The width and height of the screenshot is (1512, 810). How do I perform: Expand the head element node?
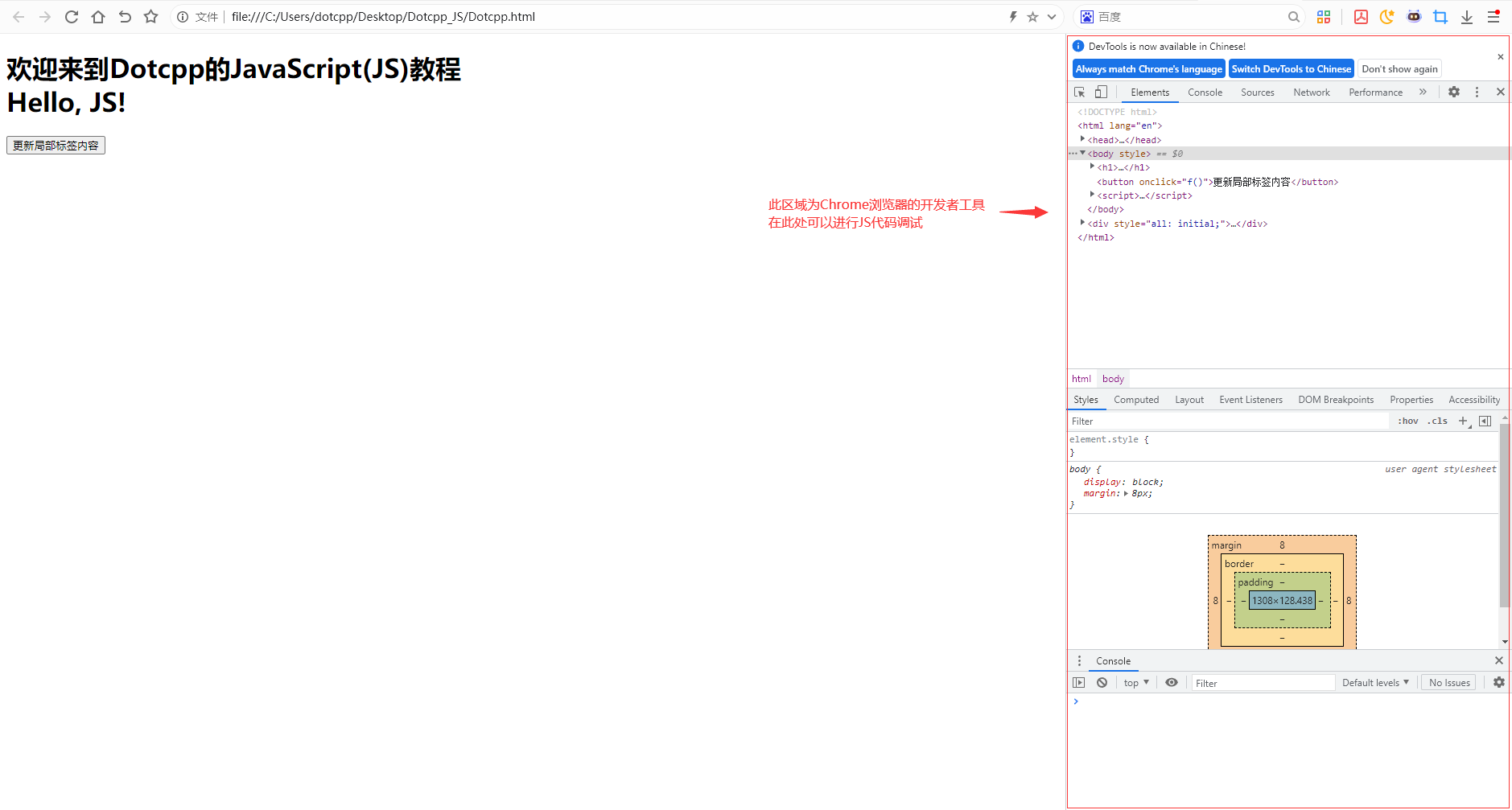pos(1082,139)
